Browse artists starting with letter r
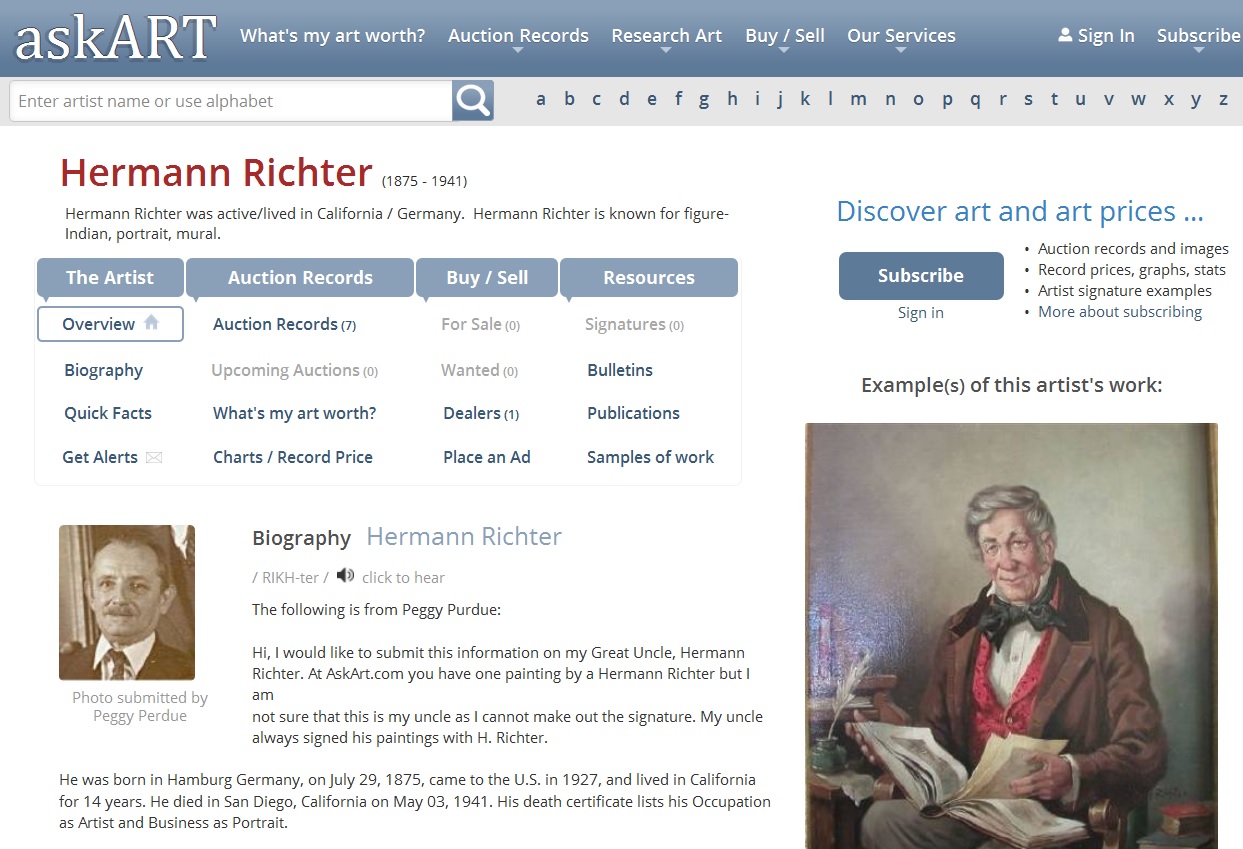This screenshot has width=1243, height=849. coord(1002,99)
